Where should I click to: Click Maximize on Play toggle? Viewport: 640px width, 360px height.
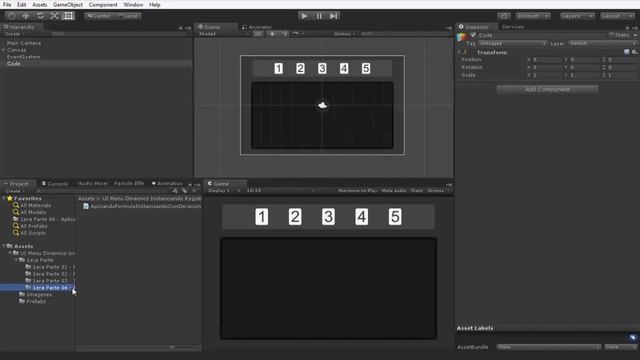357,191
